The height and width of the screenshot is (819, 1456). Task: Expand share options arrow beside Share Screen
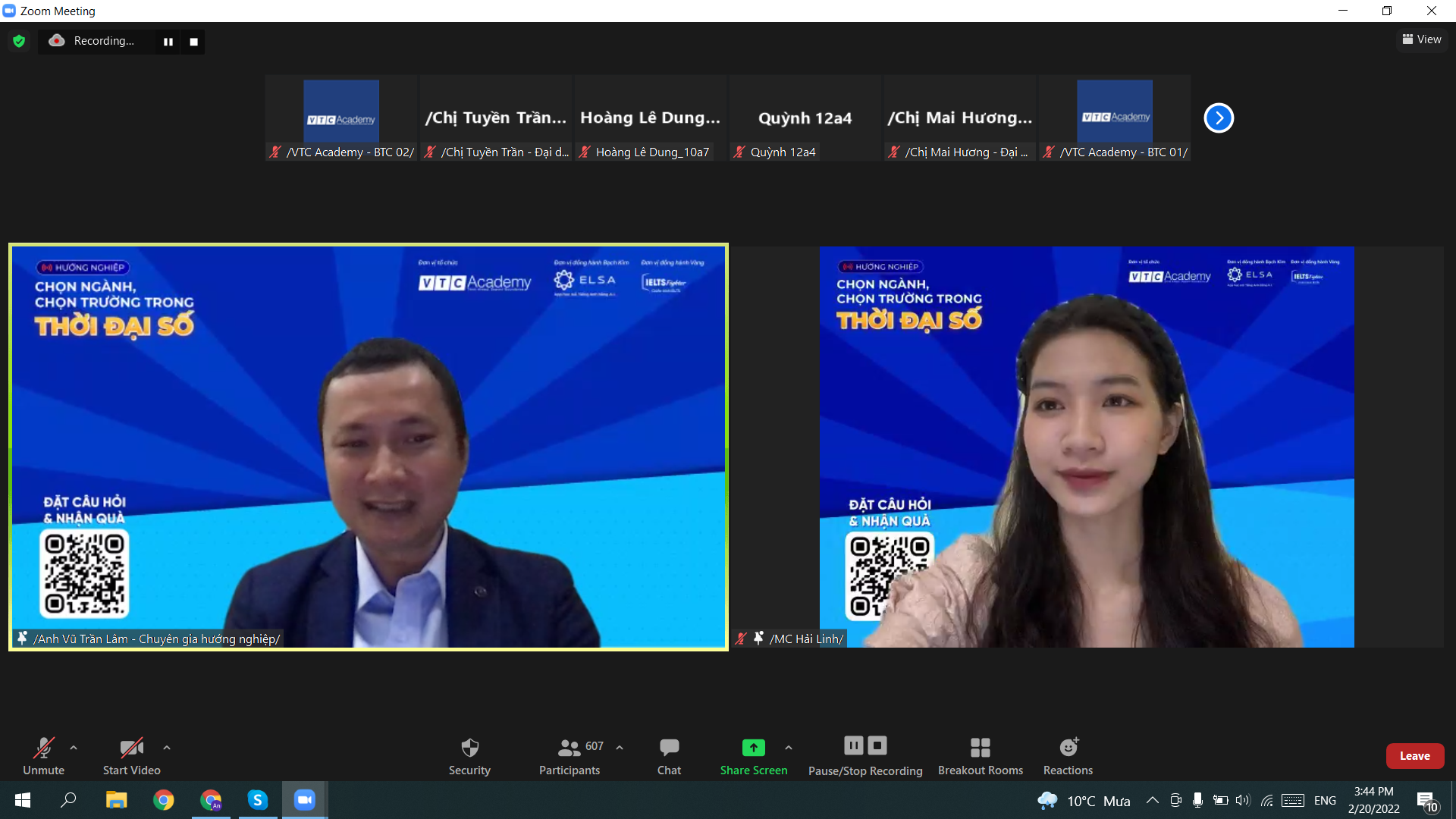(x=789, y=748)
